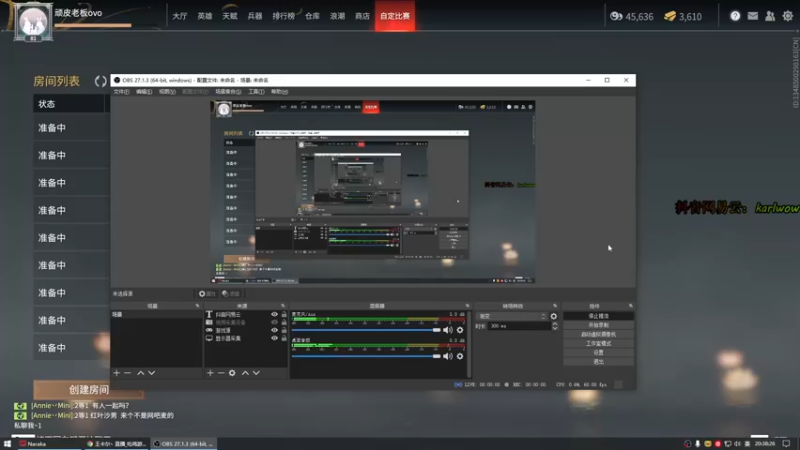Switch to the 英雄 tab in game
Image resolution: width=800 pixels, height=450 pixels.
coord(205,16)
